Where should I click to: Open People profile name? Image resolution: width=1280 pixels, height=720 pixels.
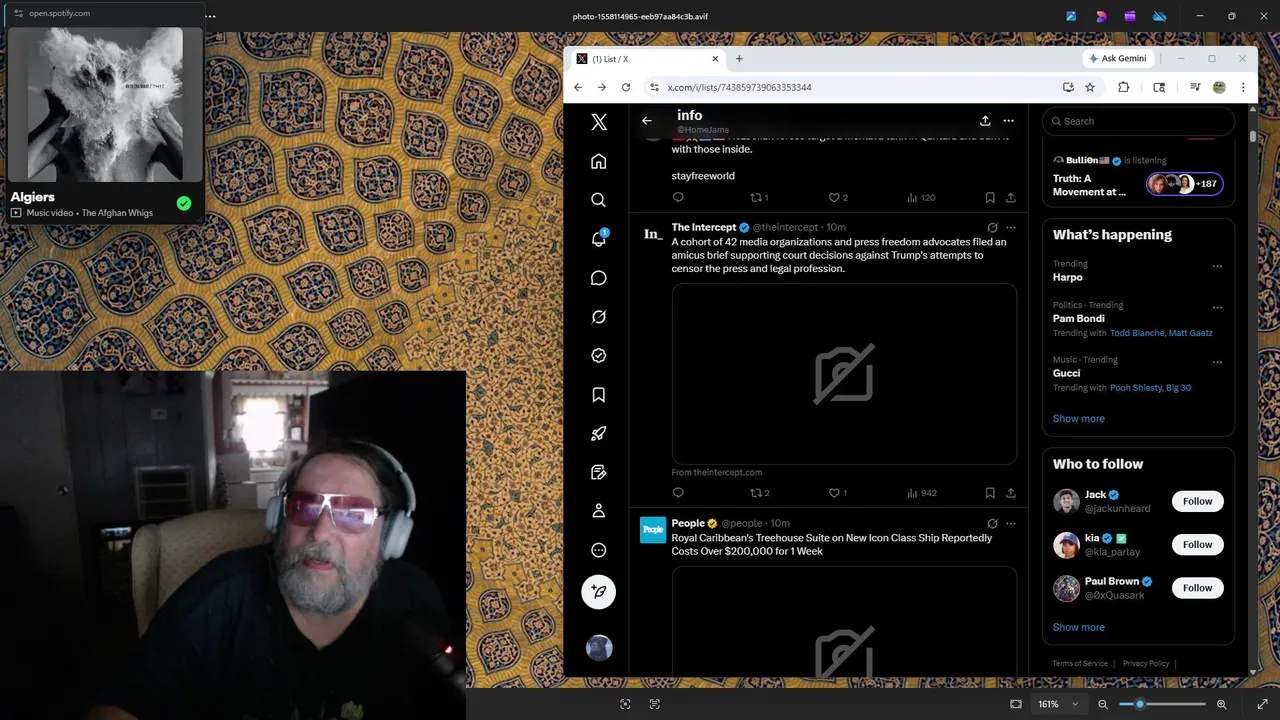click(688, 523)
